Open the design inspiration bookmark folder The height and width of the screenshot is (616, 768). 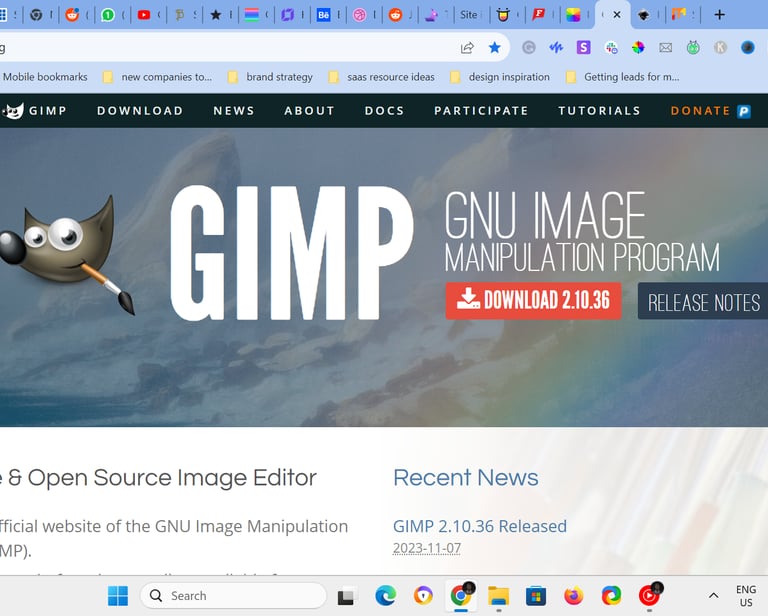tap(500, 77)
